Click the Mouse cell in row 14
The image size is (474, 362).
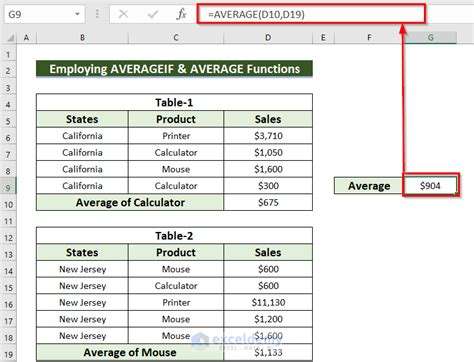click(x=176, y=269)
